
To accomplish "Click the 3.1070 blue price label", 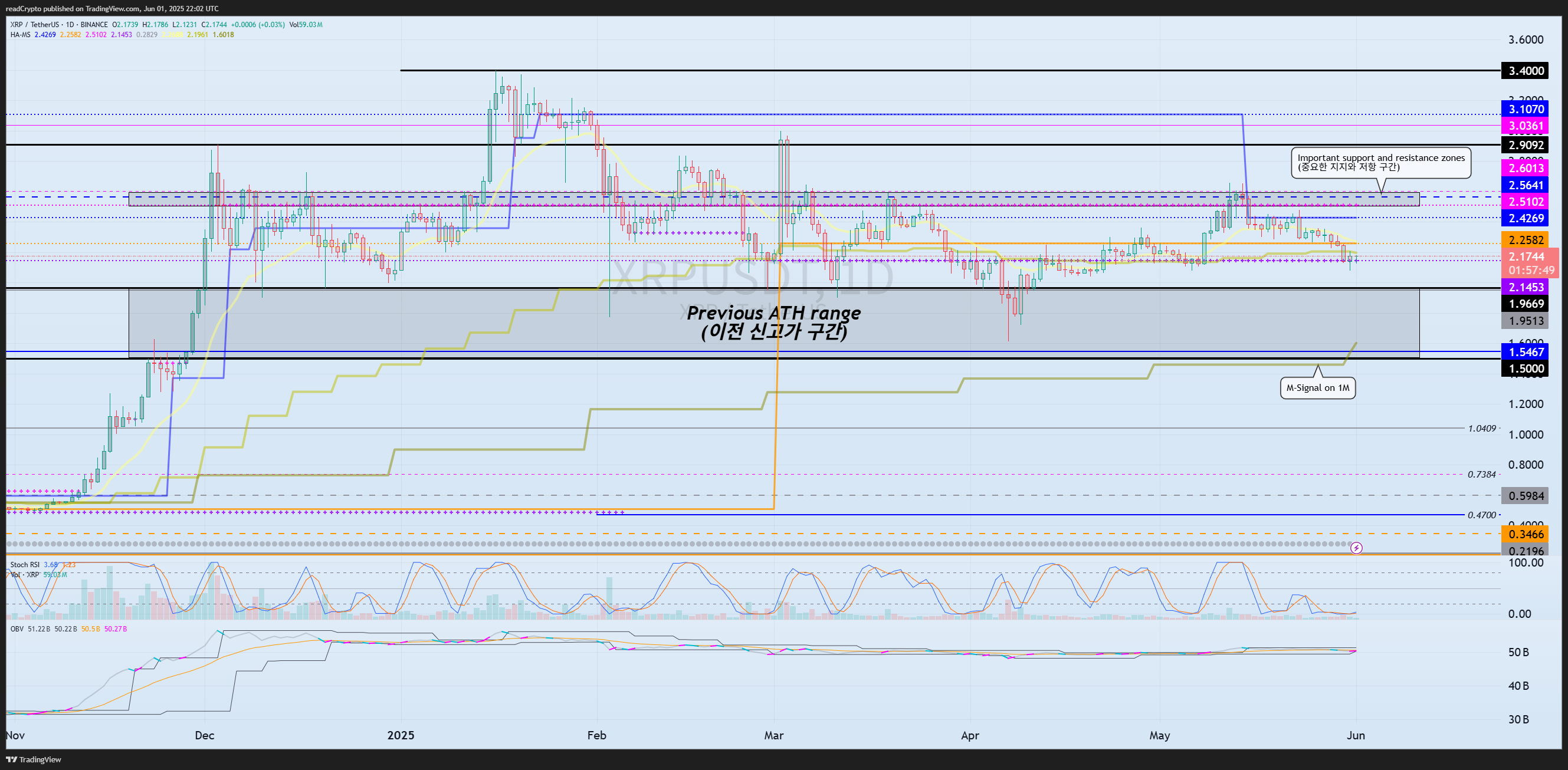I will 1526,109.
